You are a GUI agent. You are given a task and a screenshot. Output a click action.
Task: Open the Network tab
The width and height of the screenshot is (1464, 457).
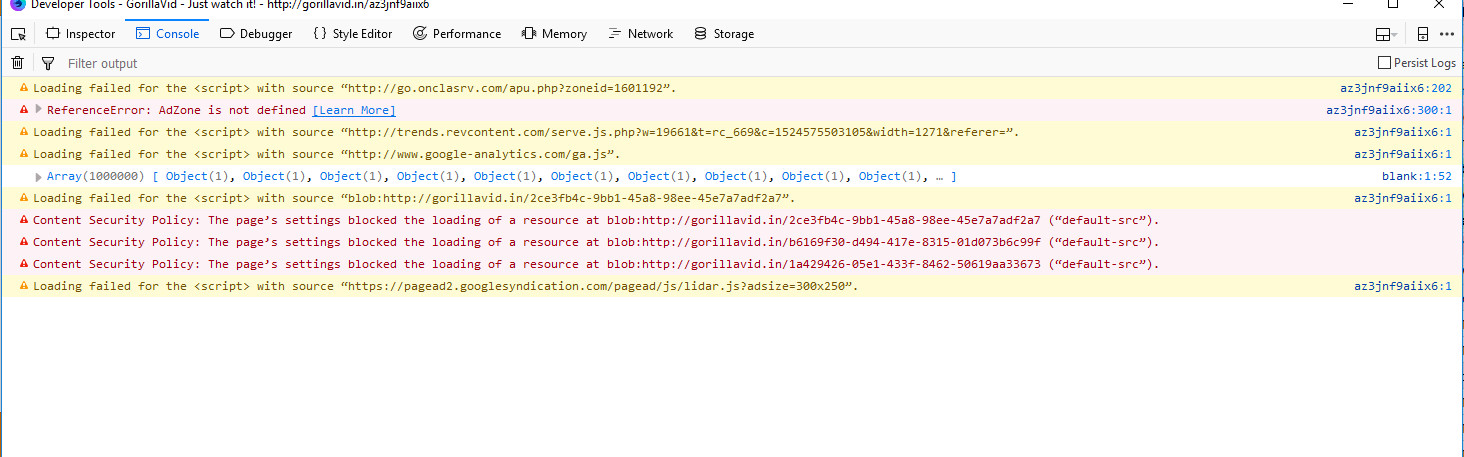click(x=640, y=34)
